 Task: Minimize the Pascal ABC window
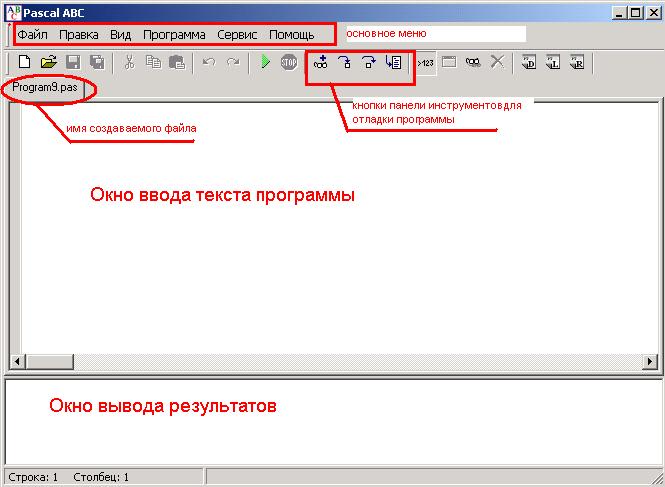[620, 13]
